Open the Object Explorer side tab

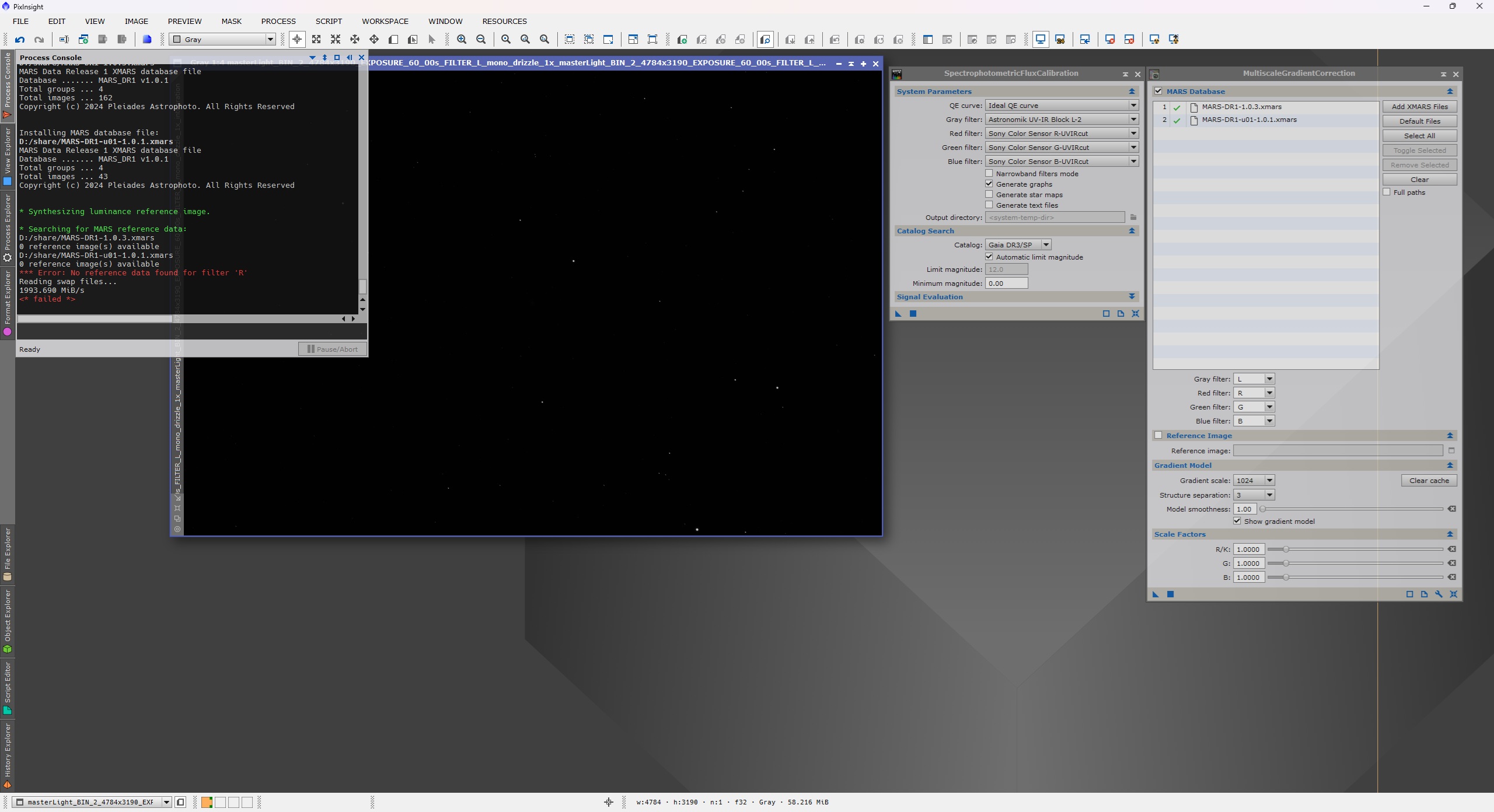7,621
